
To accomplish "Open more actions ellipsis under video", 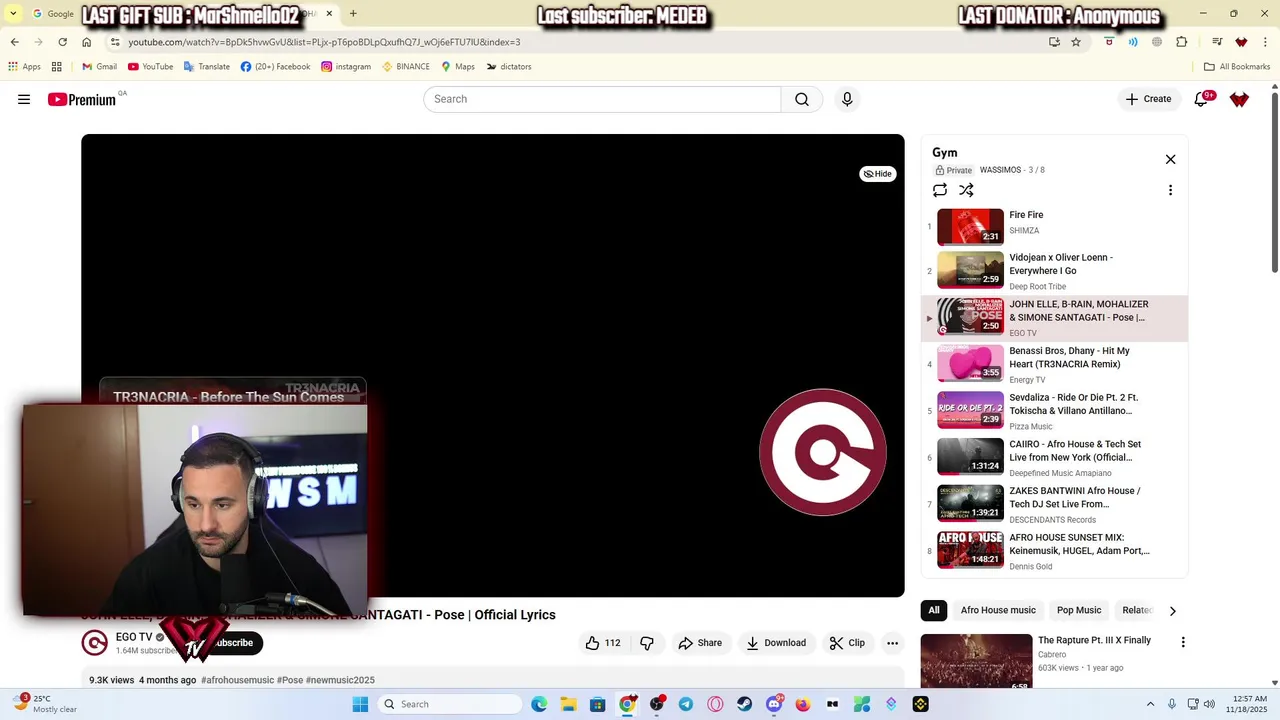I will [892, 643].
